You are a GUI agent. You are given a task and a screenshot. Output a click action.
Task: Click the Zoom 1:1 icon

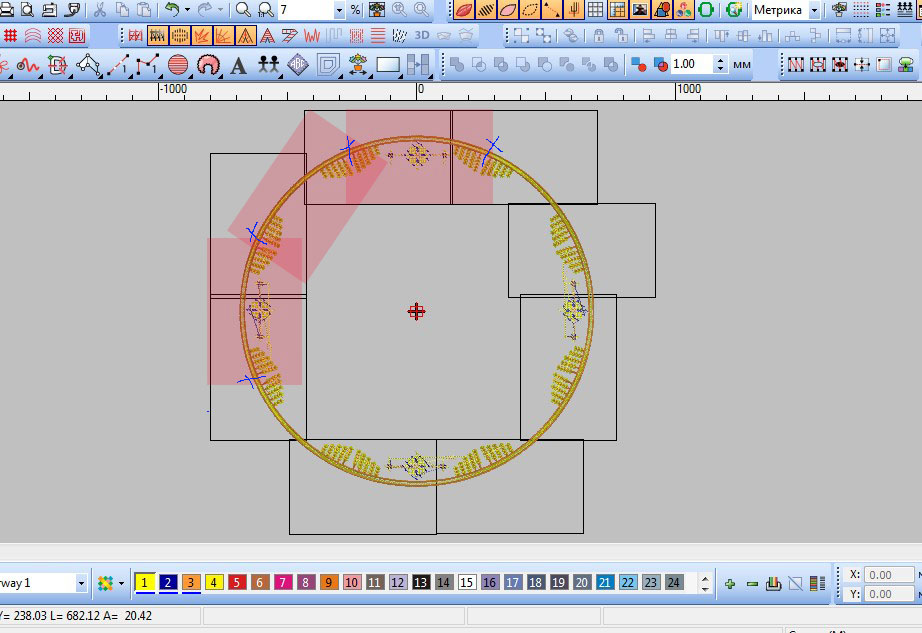(266, 9)
